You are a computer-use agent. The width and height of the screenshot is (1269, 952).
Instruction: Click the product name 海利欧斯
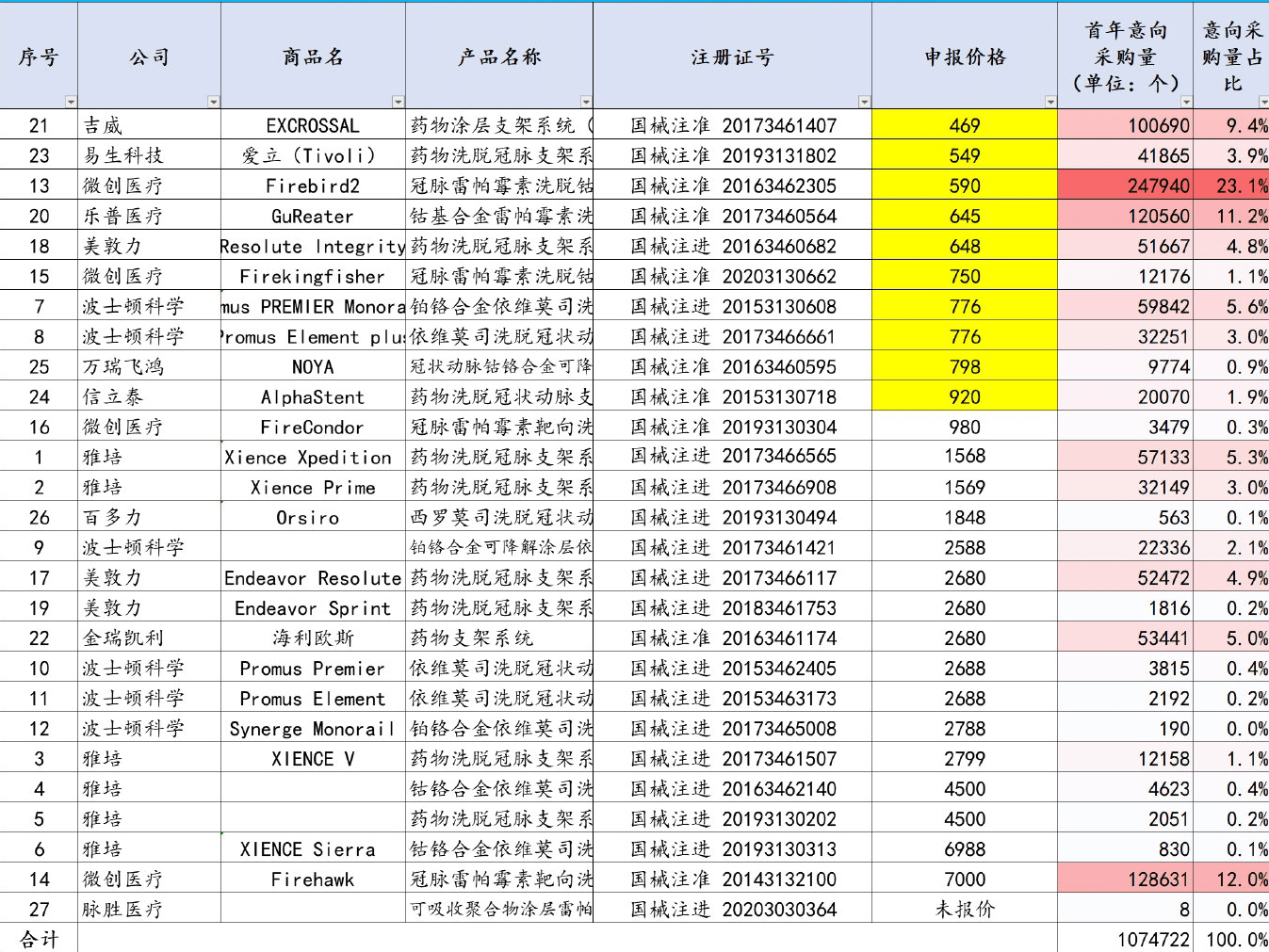[x=313, y=637]
